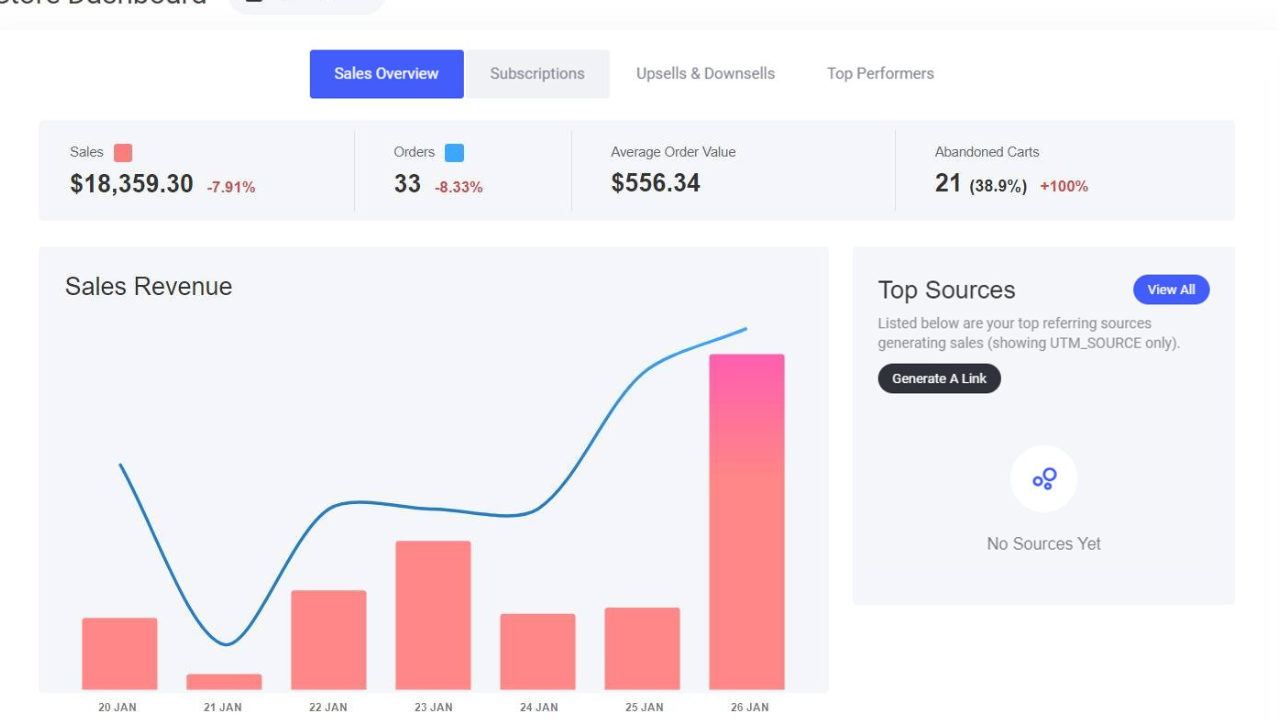Select the 24 JAN revenue bar
1280x720 pixels.
(538, 651)
